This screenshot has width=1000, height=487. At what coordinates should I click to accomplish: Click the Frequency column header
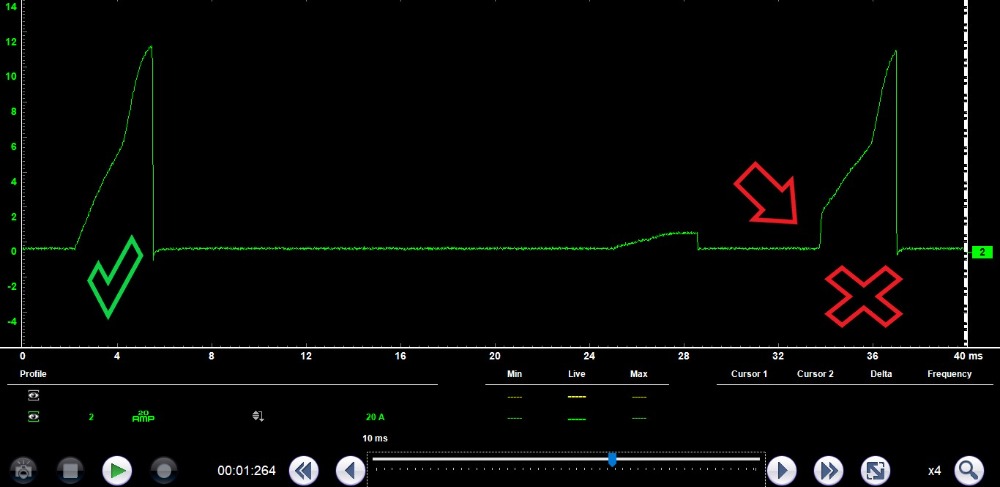(949, 374)
